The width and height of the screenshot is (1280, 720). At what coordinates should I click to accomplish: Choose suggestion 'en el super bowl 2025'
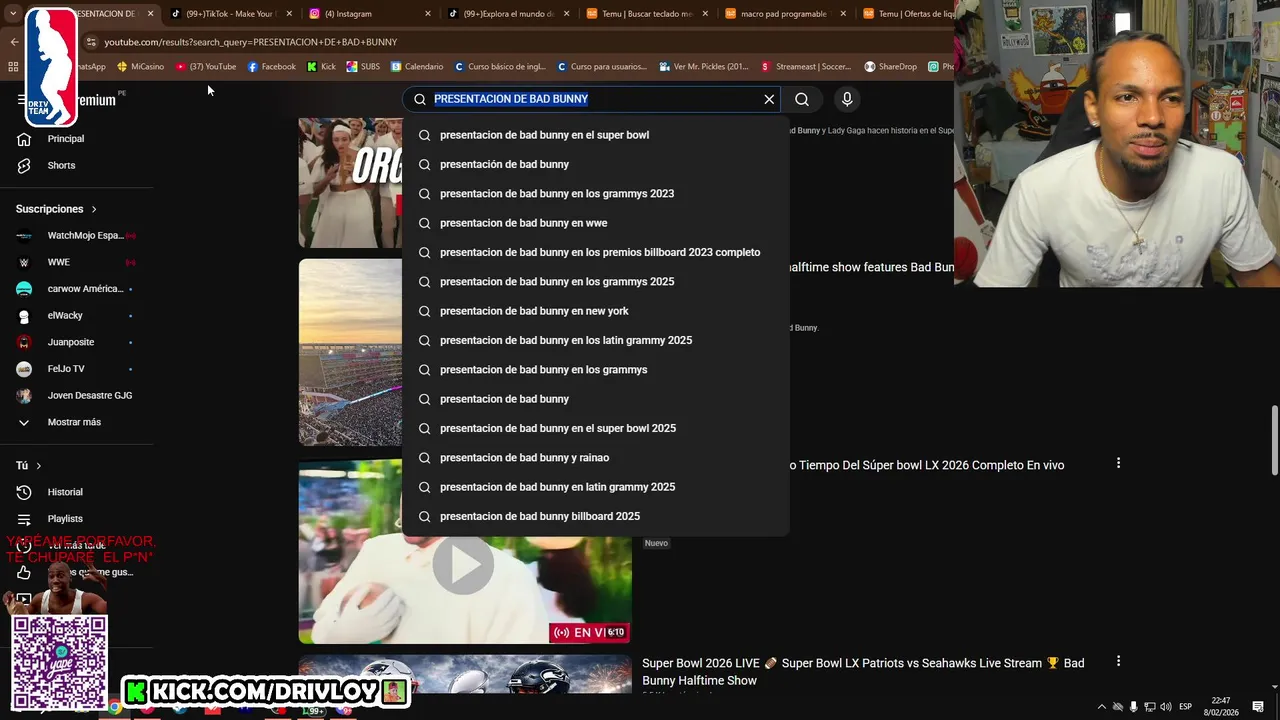(596, 428)
